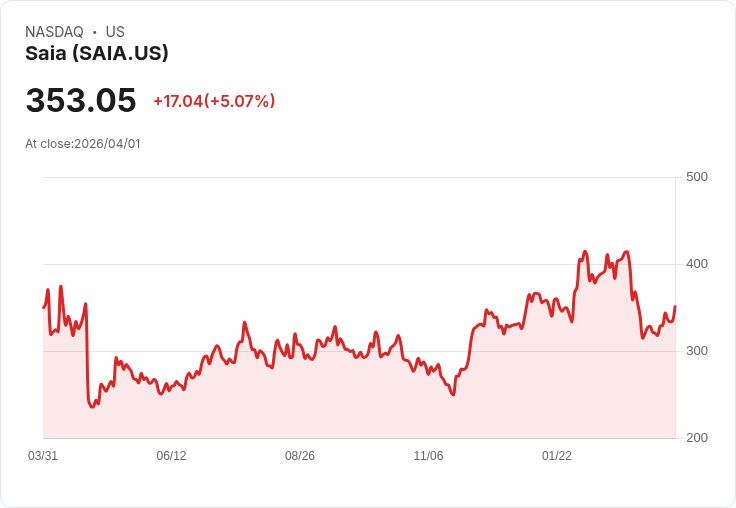Click the NASDAQ exchange label

54,32
